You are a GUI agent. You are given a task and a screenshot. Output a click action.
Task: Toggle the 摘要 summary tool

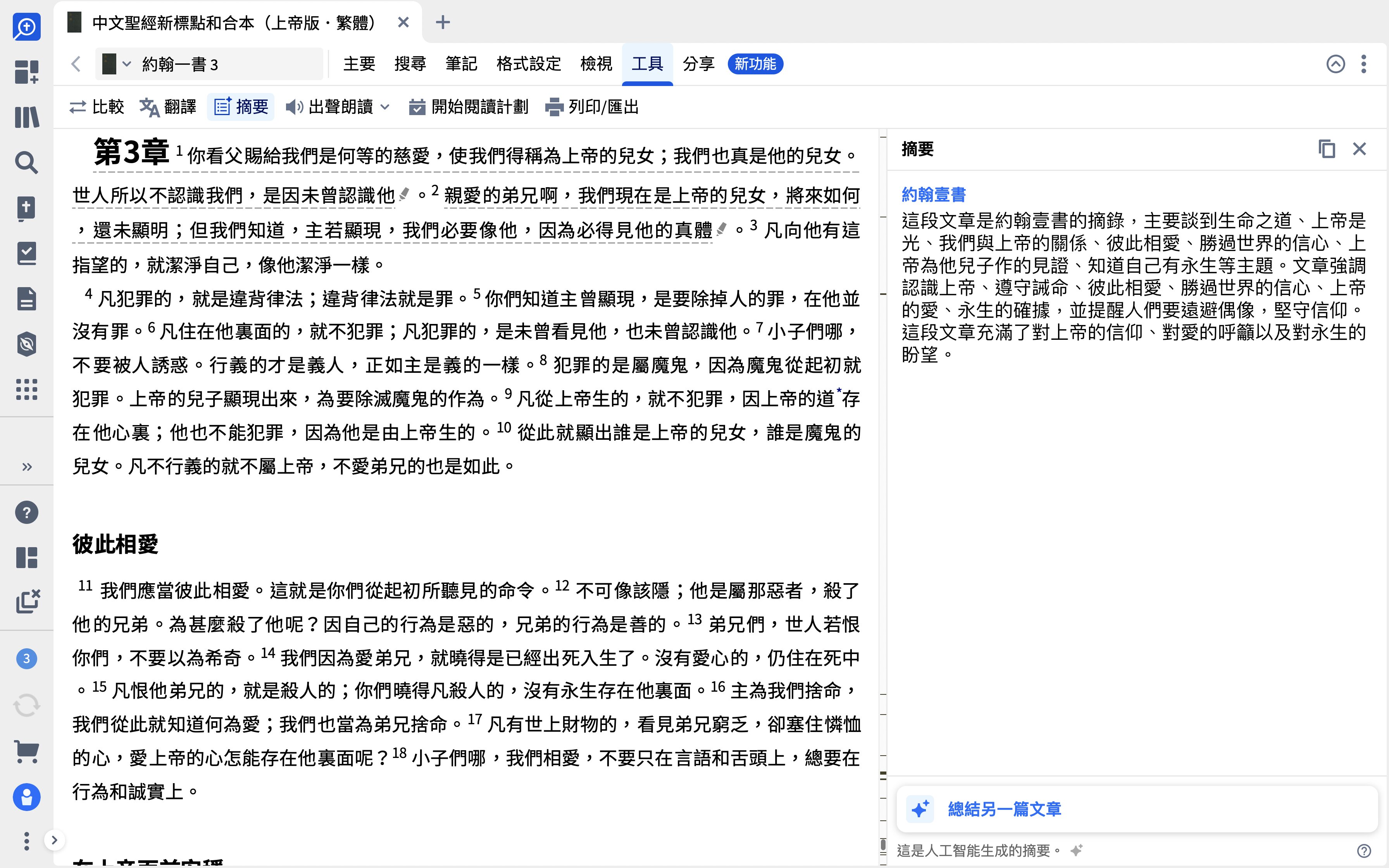[x=241, y=107]
